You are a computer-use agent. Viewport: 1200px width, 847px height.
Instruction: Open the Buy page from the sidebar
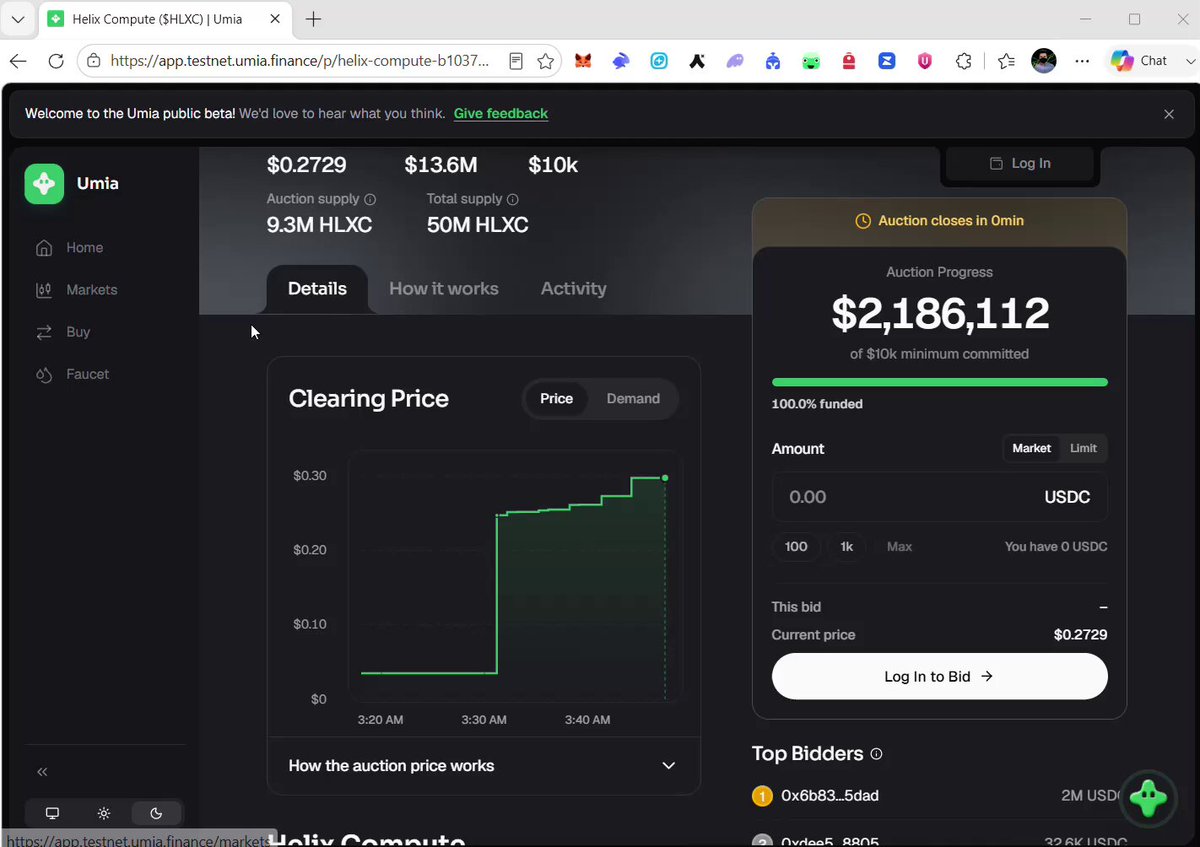63,332
